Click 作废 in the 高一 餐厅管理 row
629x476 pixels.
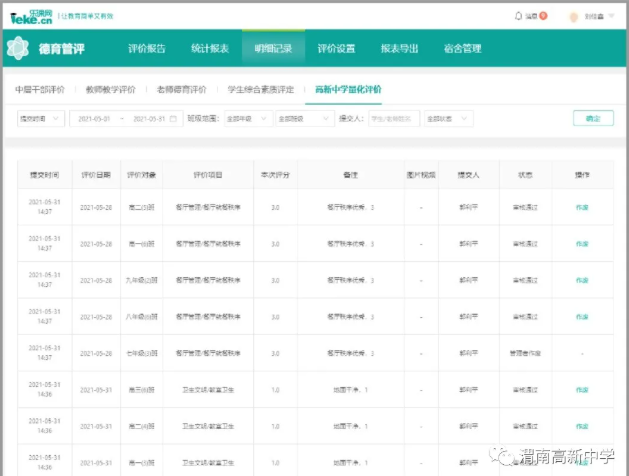[x=582, y=244]
